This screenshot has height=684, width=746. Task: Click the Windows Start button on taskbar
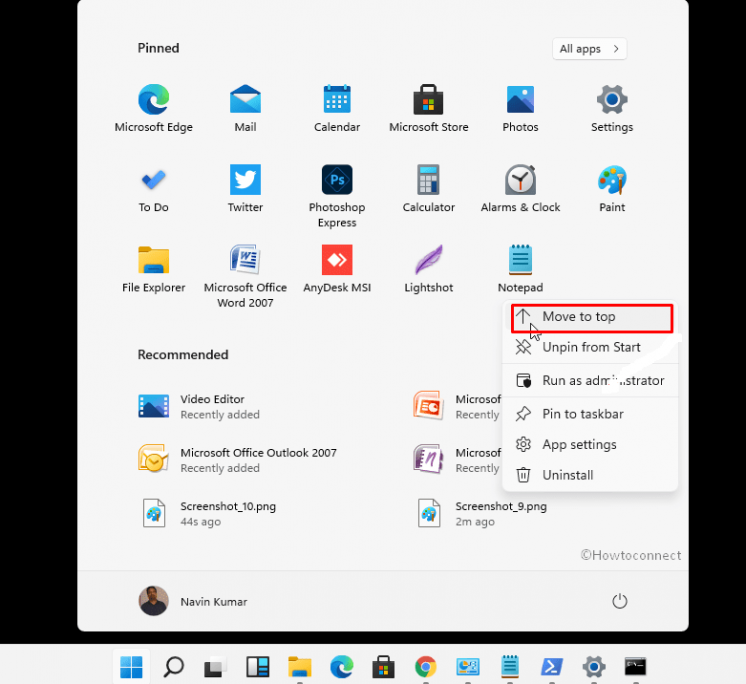coord(131,666)
